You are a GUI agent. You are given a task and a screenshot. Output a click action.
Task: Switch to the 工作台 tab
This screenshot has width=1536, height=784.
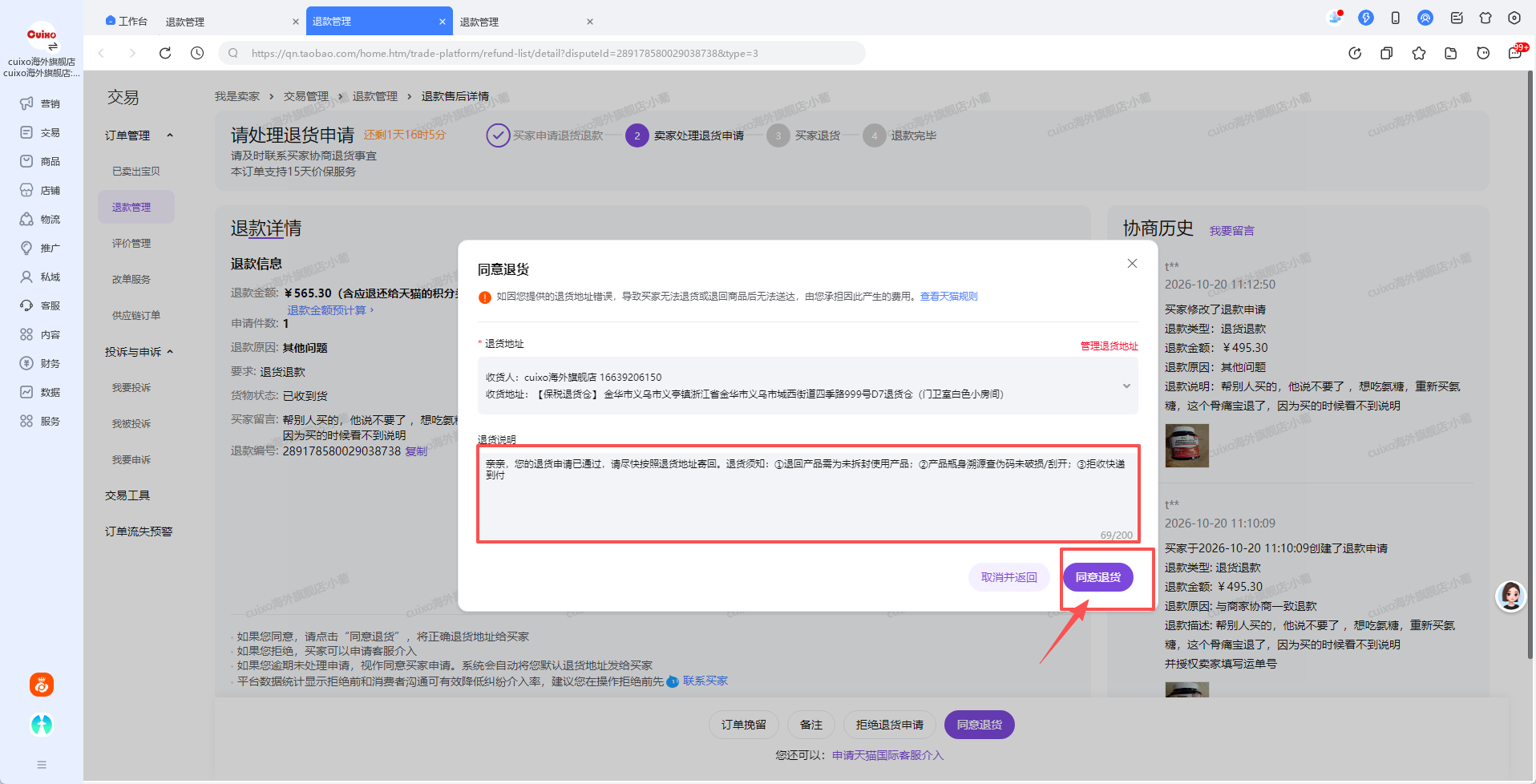click(x=126, y=22)
